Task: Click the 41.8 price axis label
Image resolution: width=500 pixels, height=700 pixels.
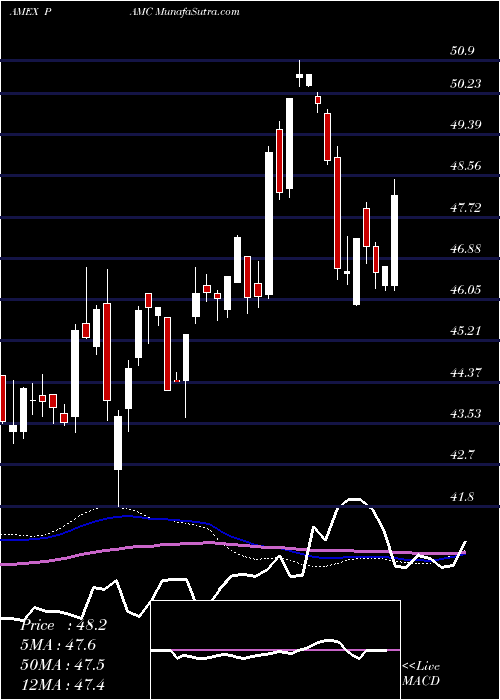Action: pyautogui.click(x=462, y=497)
